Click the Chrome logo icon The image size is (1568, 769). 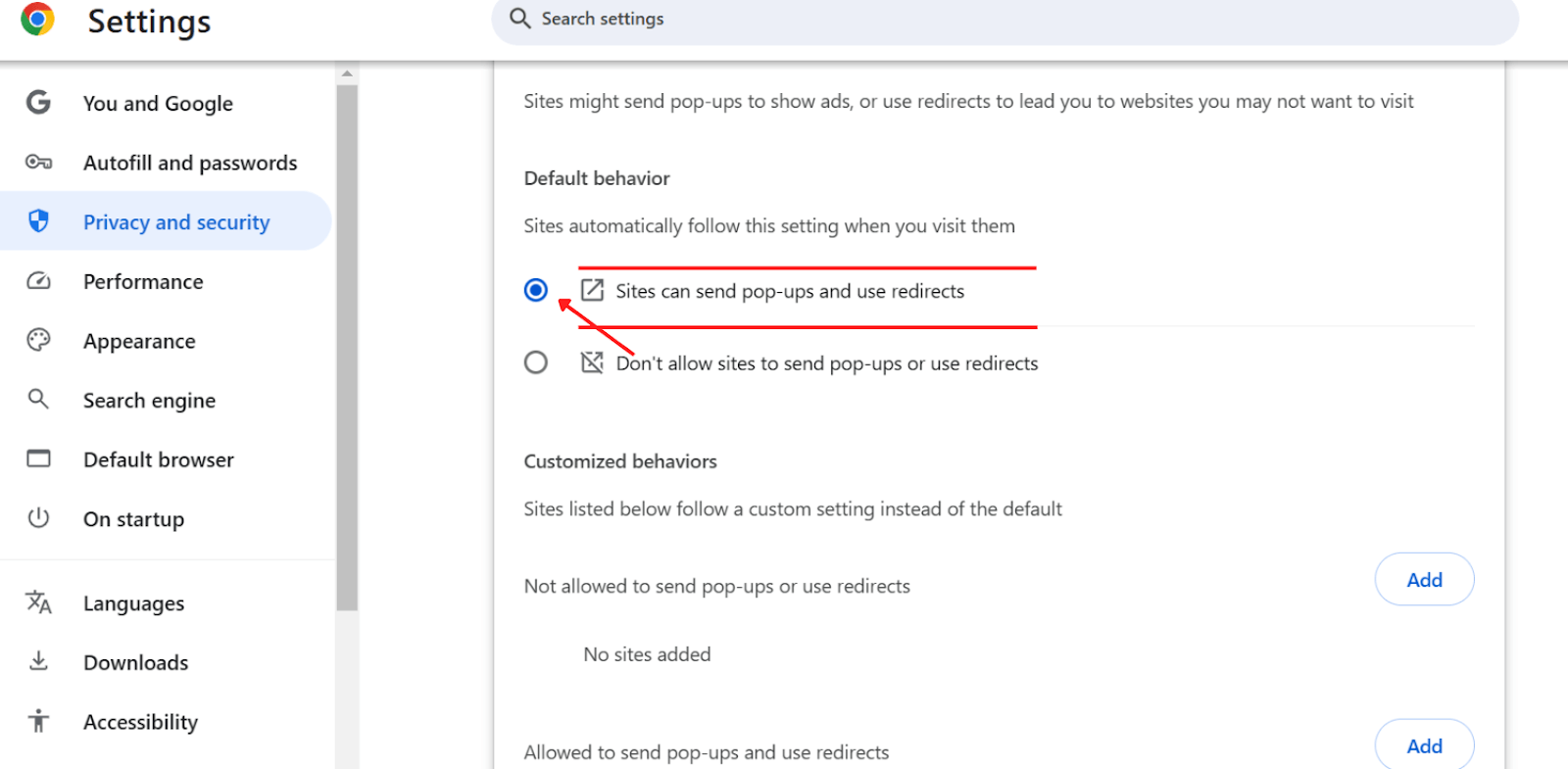(x=37, y=20)
